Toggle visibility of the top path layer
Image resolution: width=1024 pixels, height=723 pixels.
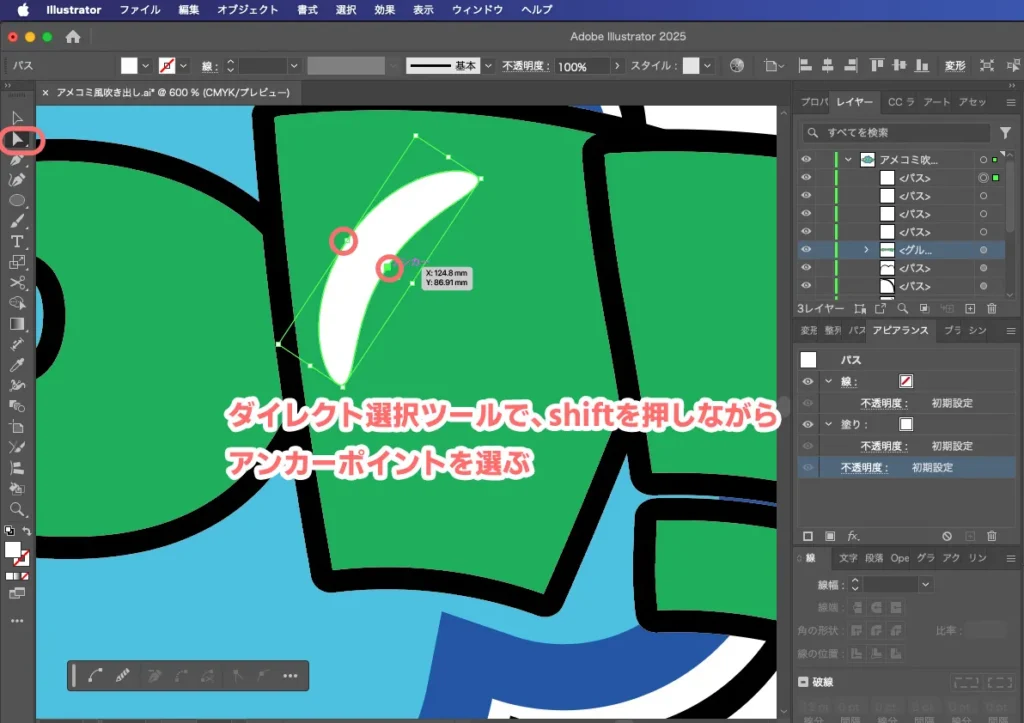coord(806,178)
